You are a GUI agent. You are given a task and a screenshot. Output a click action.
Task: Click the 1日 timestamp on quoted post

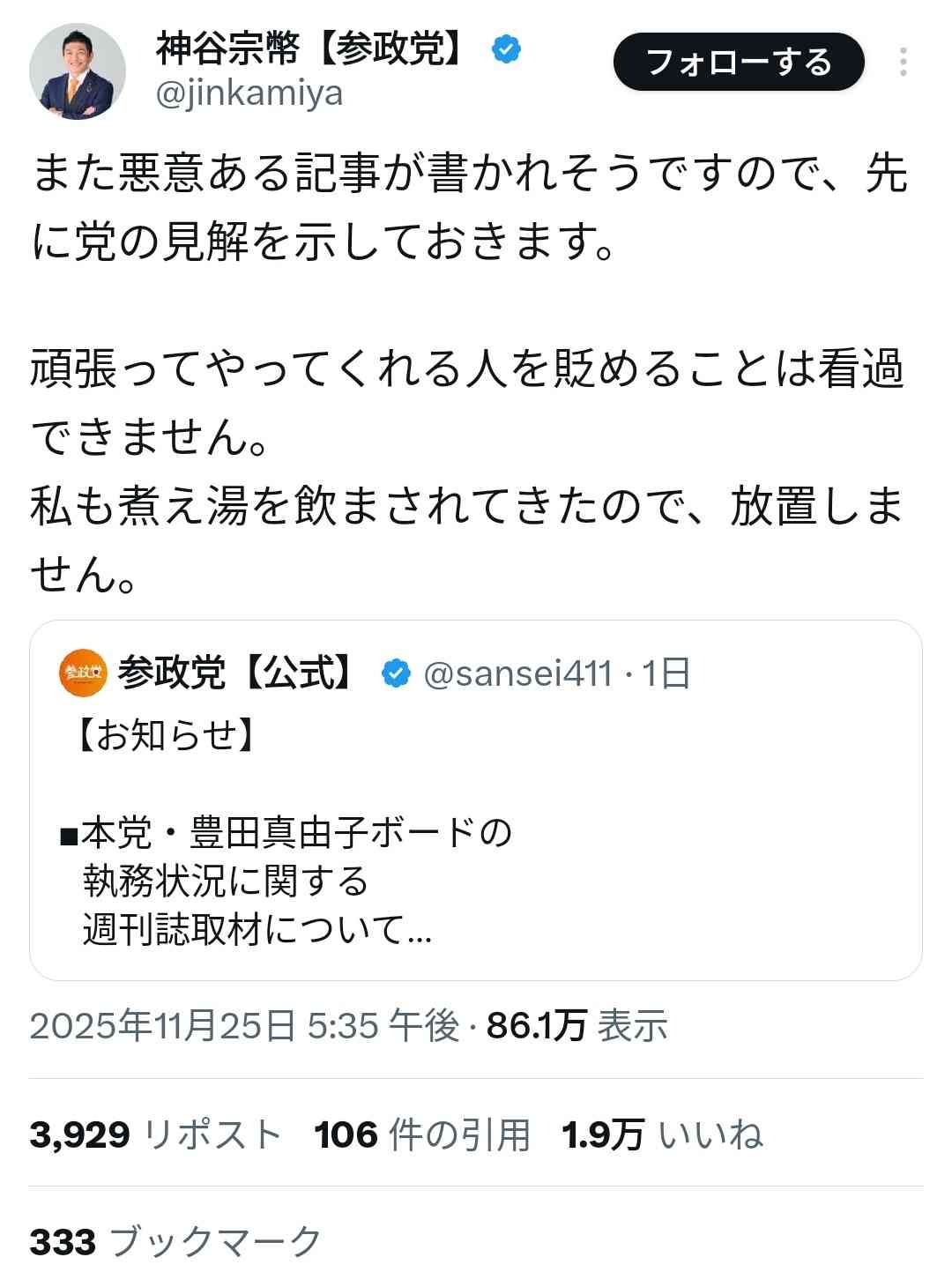coord(666,674)
